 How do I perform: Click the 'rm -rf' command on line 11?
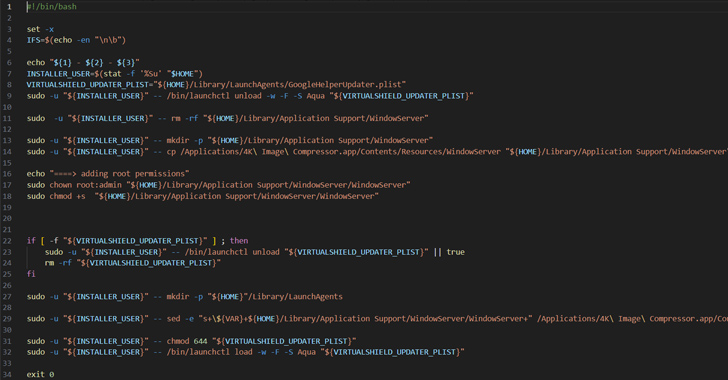[x=185, y=118]
